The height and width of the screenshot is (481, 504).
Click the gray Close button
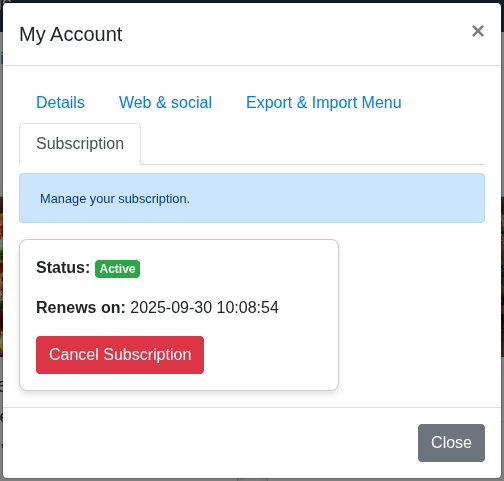click(451, 443)
